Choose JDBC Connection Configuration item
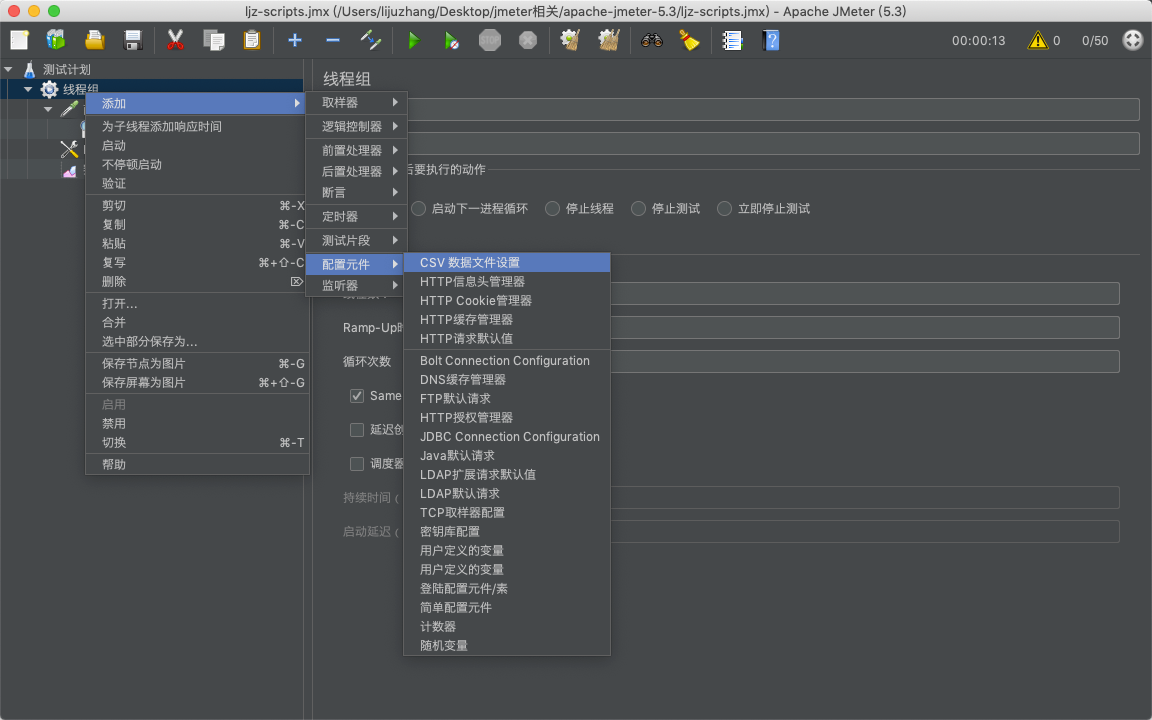 (x=507, y=436)
